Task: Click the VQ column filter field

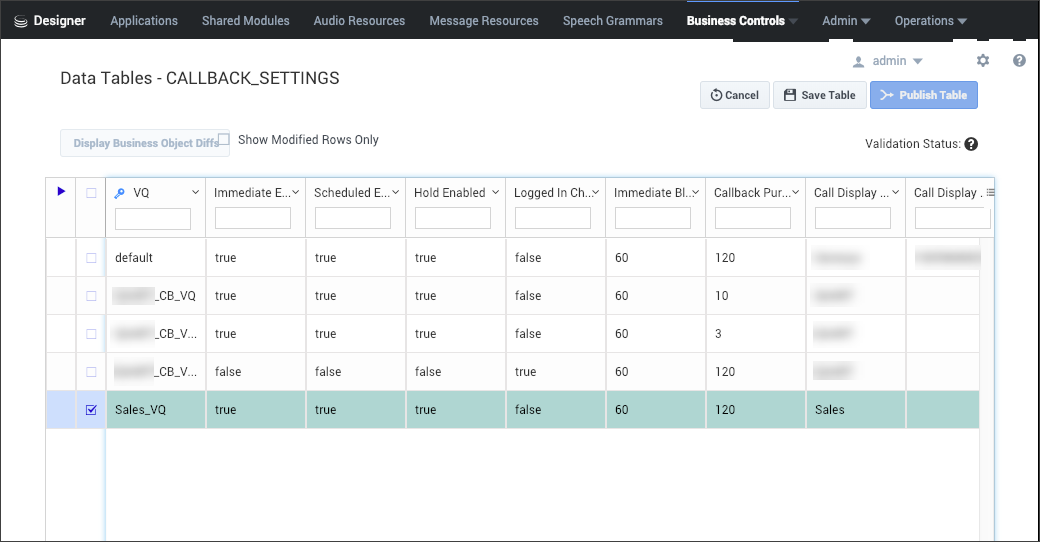Action: (153, 218)
